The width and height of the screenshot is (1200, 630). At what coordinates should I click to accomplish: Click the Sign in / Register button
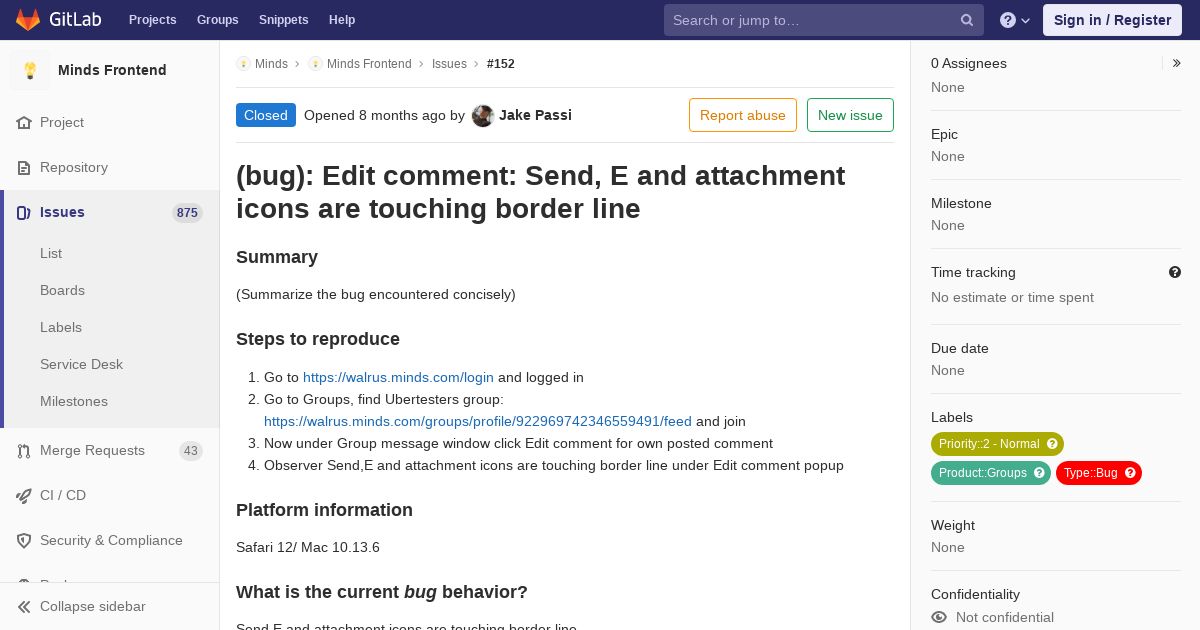(x=1112, y=20)
